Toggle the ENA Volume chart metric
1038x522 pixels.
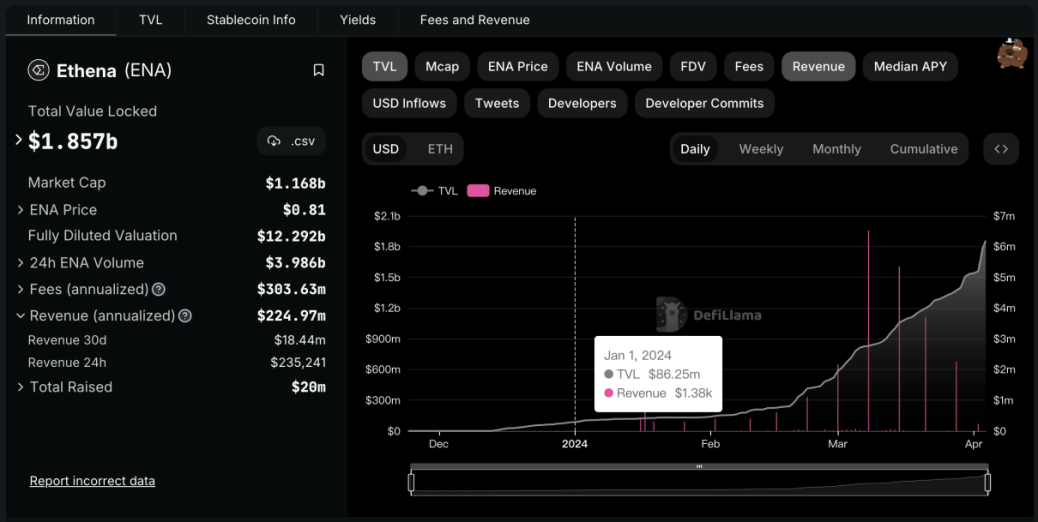coord(614,66)
